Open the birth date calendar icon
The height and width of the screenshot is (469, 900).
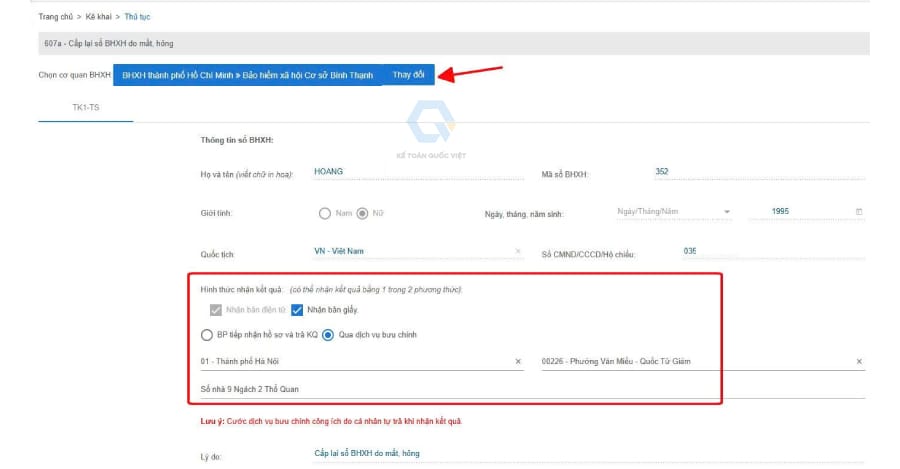(x=859, y=212)
